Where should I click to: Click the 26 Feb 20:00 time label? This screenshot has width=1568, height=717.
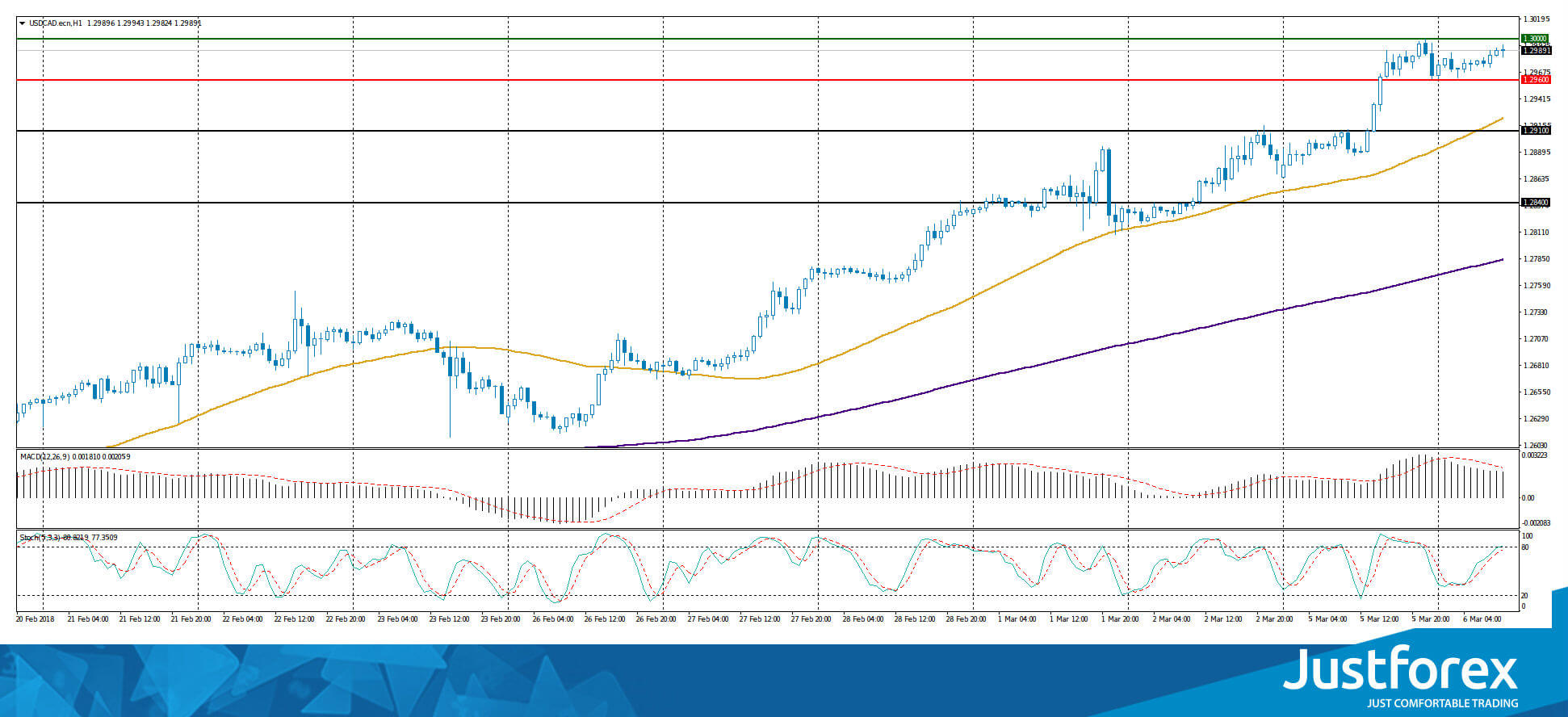[x=656, y=619]
